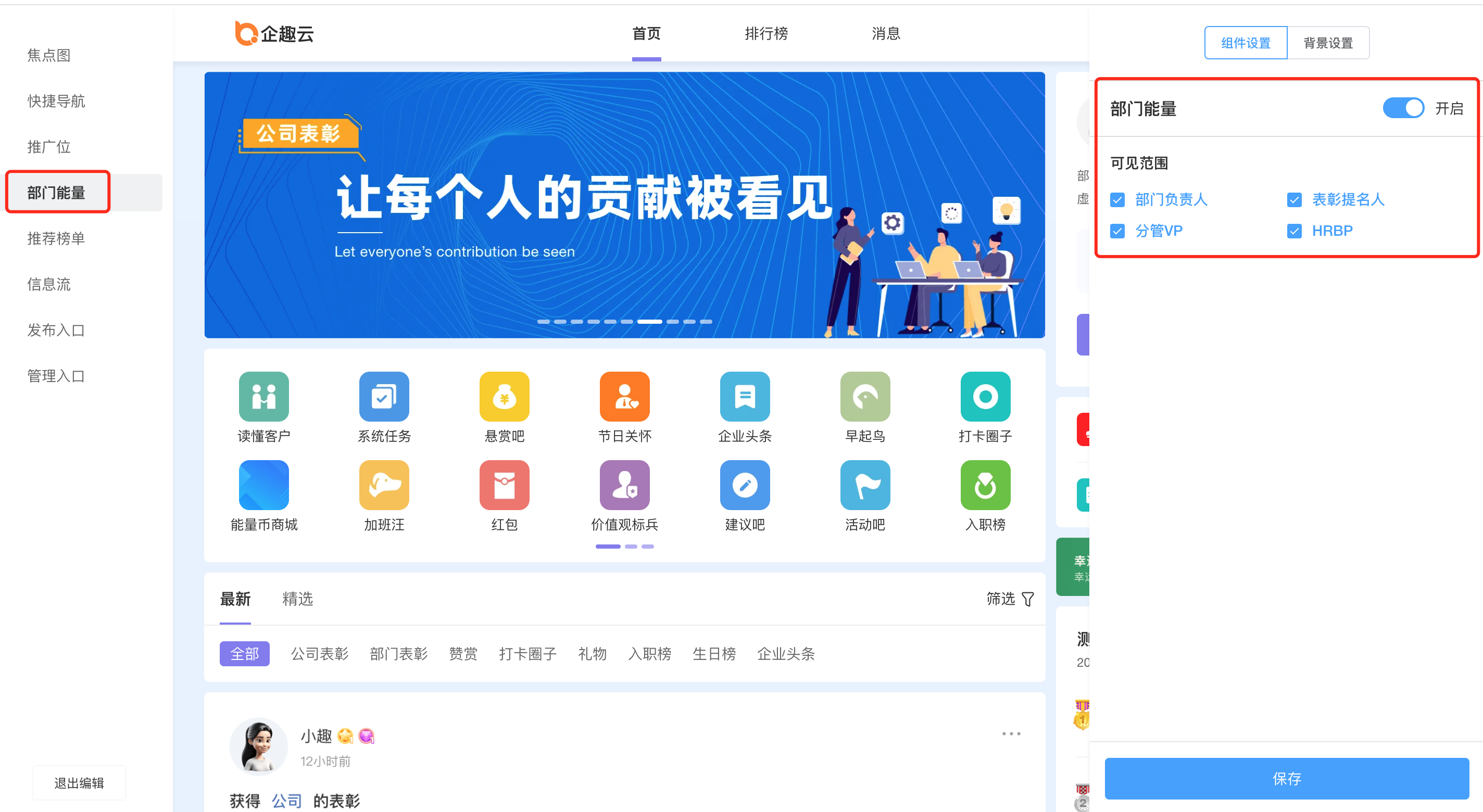Viewport: 1483px width, 812px height.
Task: Uncheck the 部门负责人 checkbox
Action: point(1117,200)
